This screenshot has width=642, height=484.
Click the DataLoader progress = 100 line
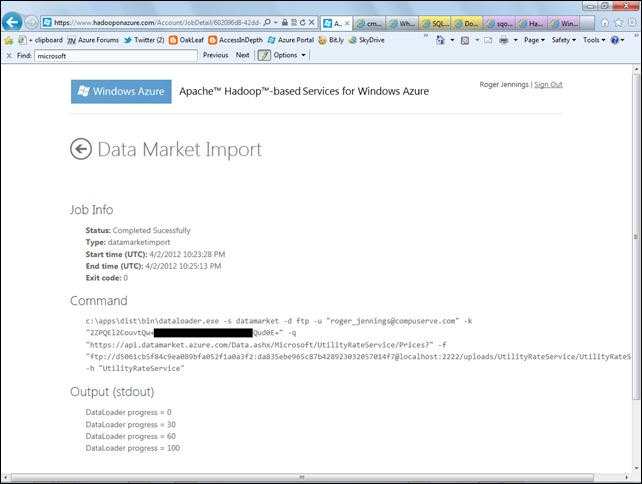pyautogui.click(x=133, y=448)
